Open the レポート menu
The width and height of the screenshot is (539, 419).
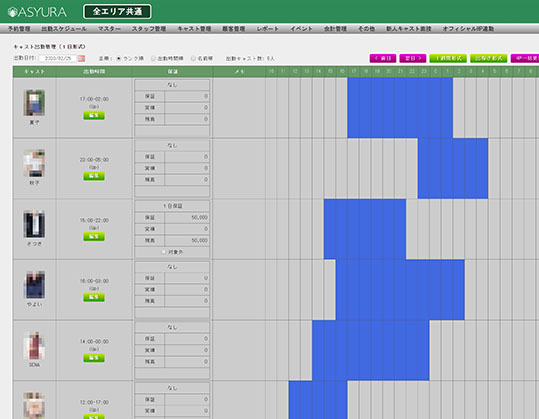click(267, 29)
